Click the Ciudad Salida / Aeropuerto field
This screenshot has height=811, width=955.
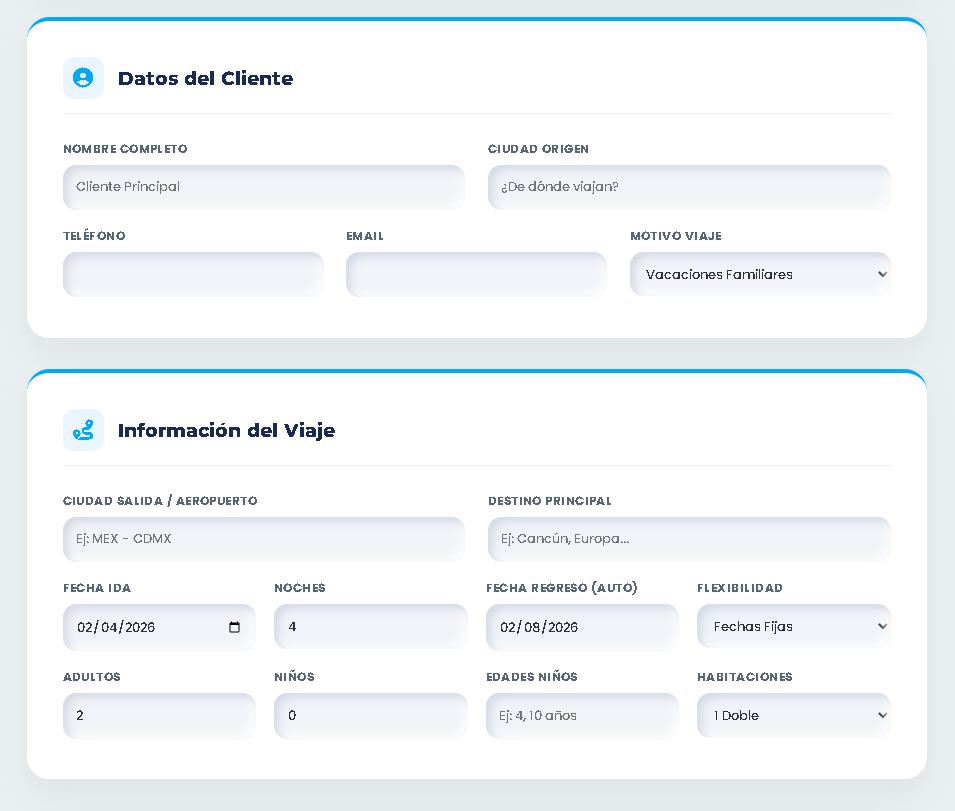point(264,539)
